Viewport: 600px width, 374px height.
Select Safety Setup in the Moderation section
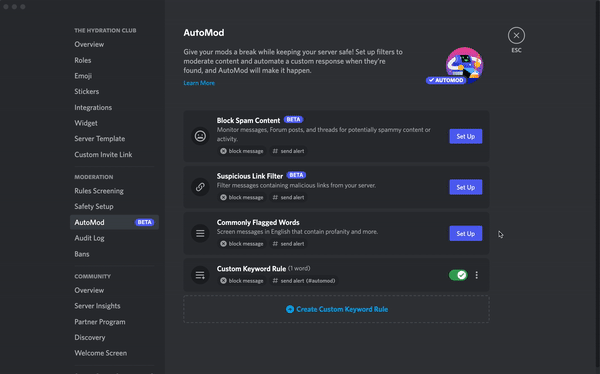pos(94,206)
